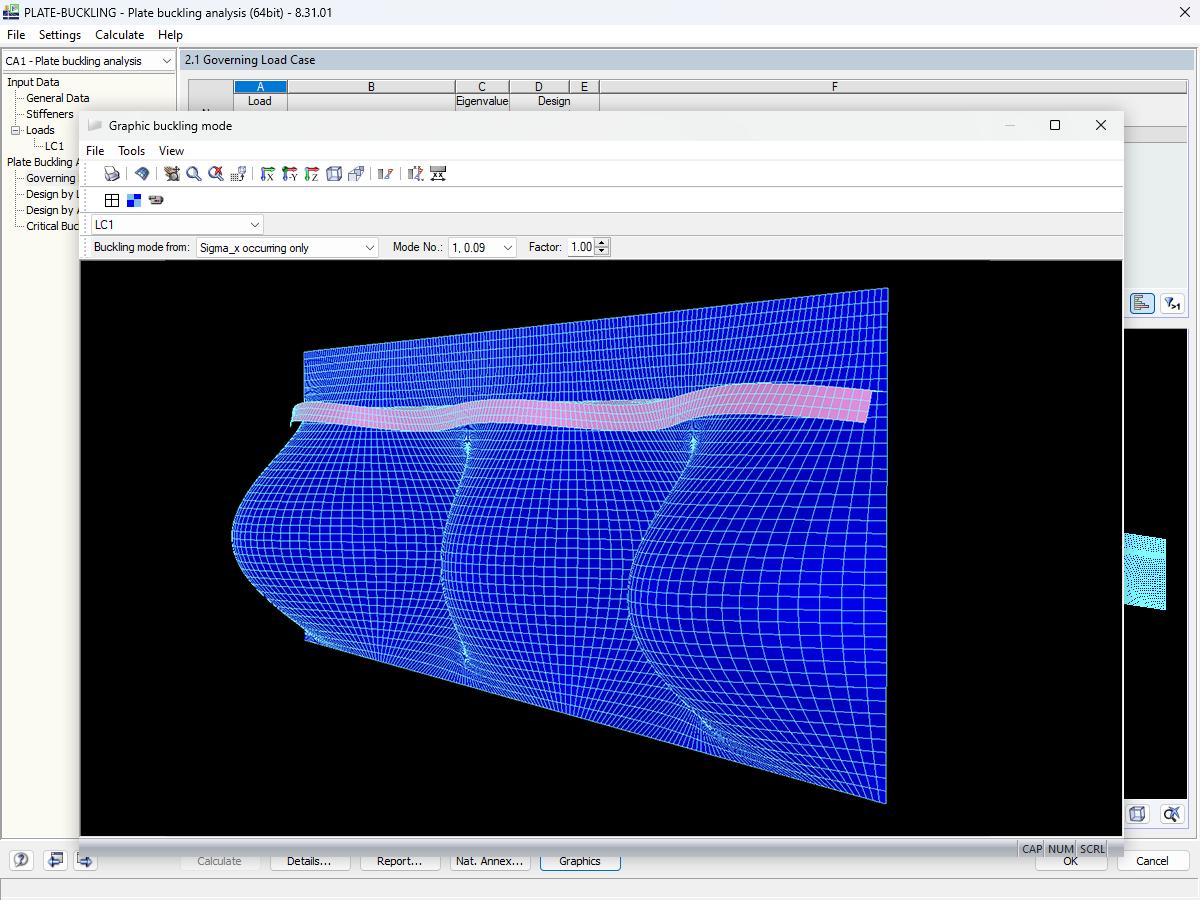Open the View menu of the graphic window
This screenshot has width=1200, height=900.
click(170, 151)
